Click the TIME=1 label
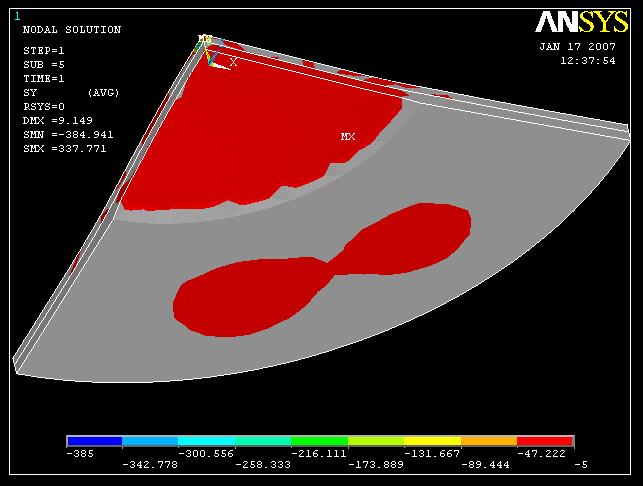Screen dimensions: 643x486 click(x=43, y=79)
